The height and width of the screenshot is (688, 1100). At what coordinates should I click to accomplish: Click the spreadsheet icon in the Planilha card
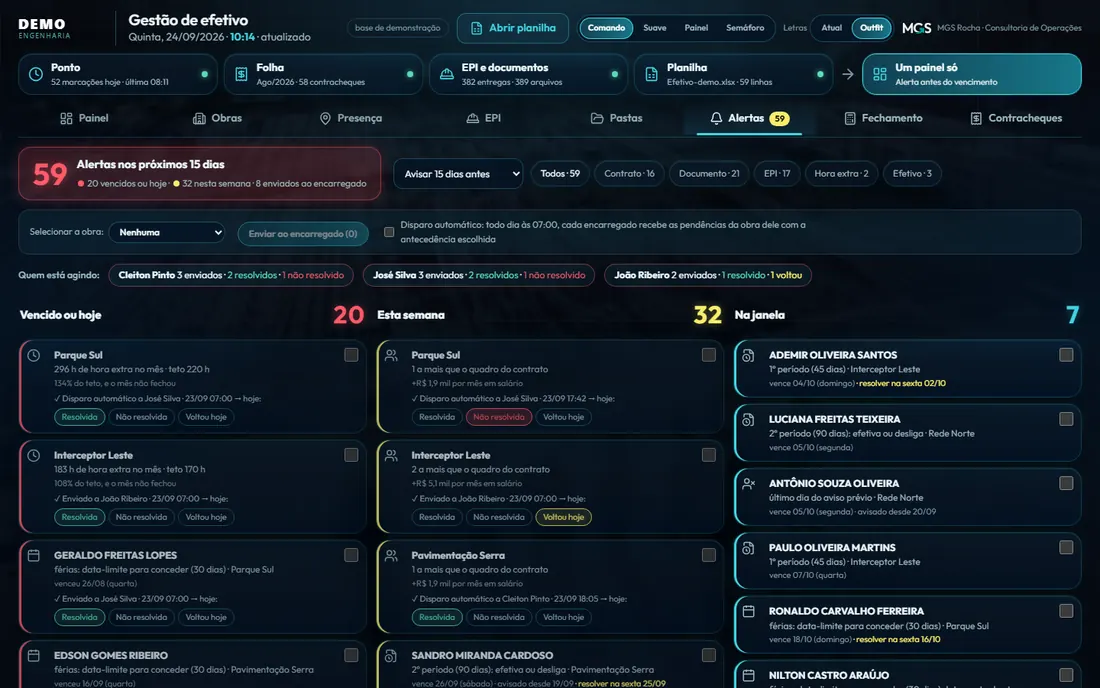tap(651, 74)
